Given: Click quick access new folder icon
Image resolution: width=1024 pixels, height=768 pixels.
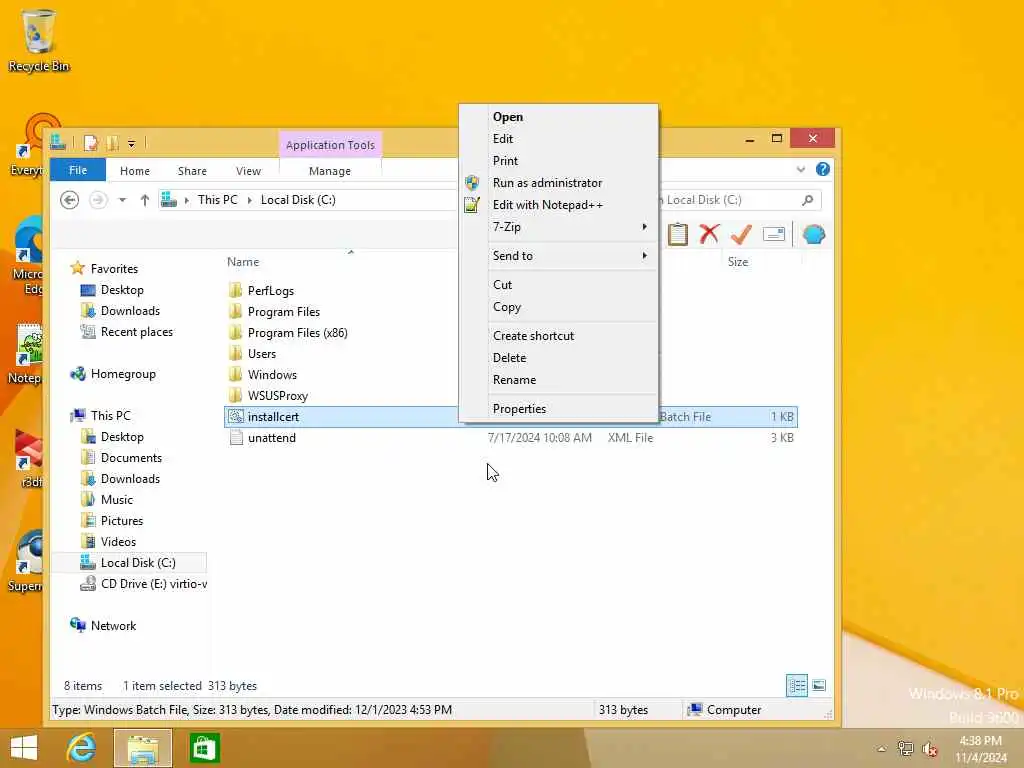Looking at the screenshot, I should click(x=112, y=142).
